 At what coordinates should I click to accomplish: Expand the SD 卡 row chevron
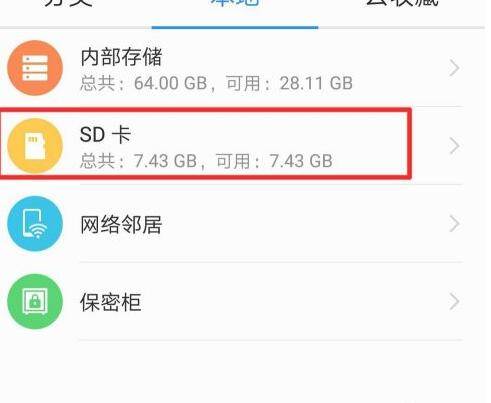(x=454, y=146)
